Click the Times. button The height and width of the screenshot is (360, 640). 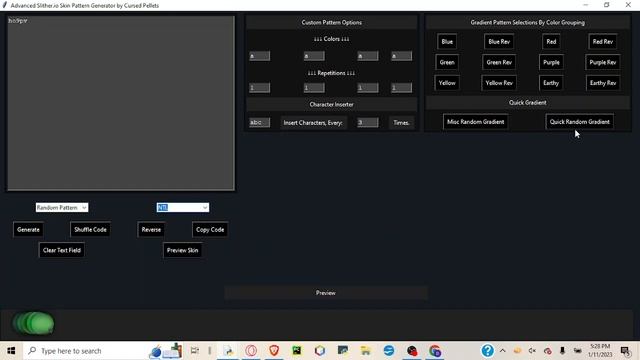(x=401, y=122)
